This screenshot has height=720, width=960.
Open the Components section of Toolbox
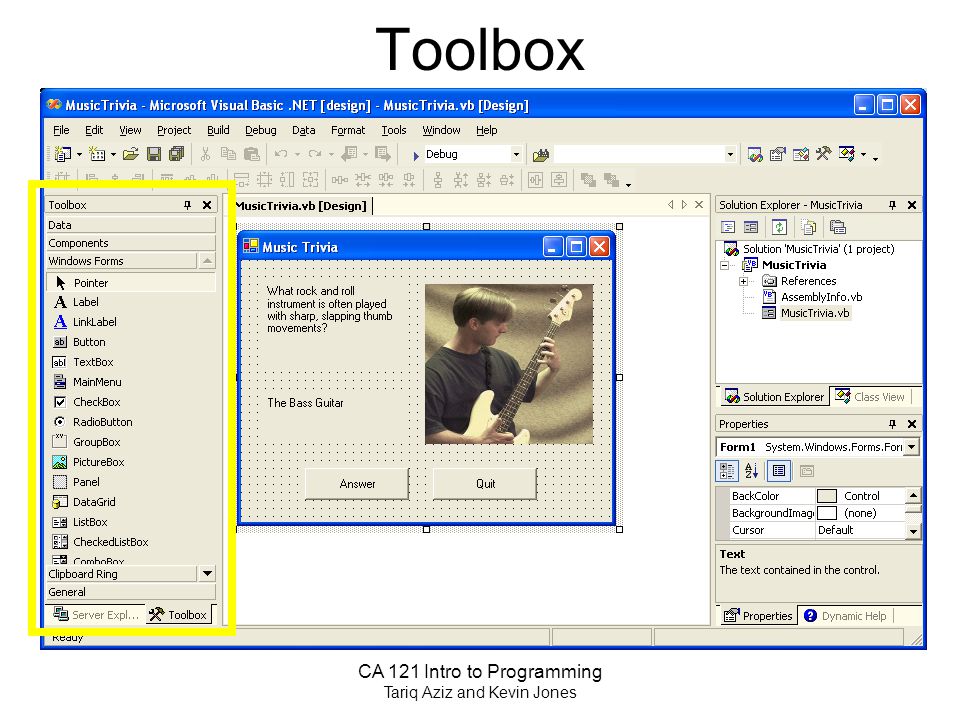(131, 243)
